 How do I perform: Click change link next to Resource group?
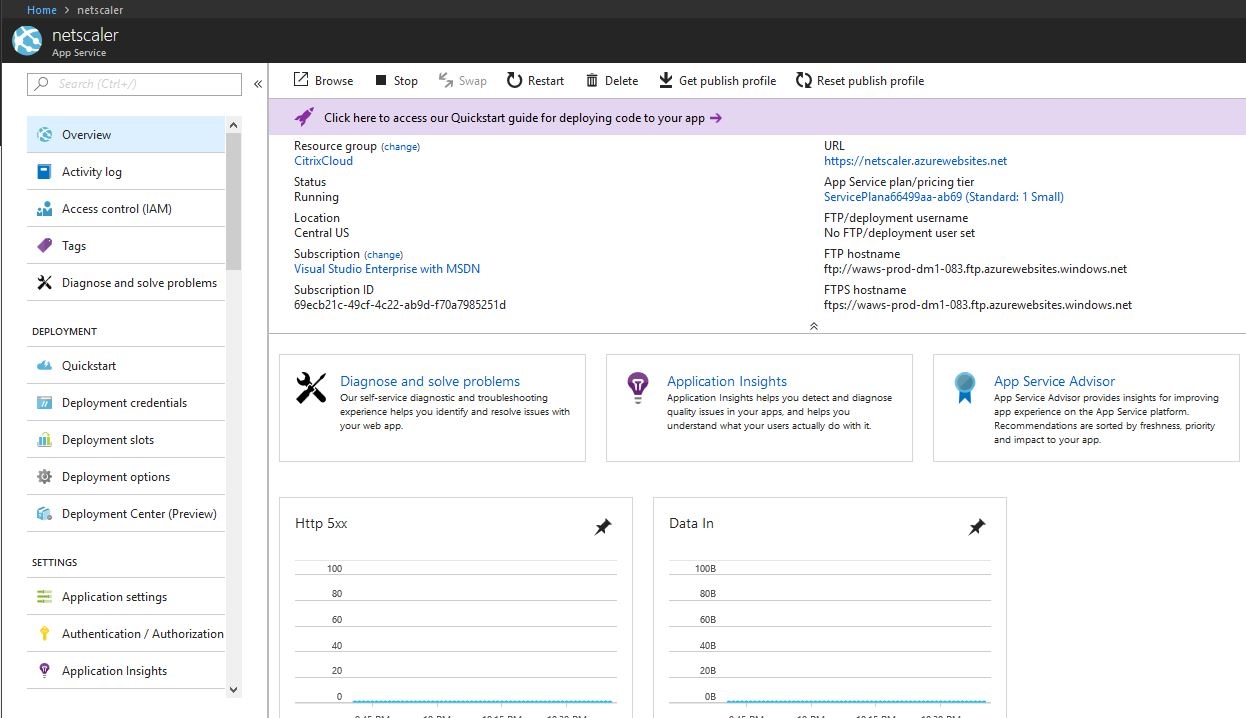(x=401, y=147)
